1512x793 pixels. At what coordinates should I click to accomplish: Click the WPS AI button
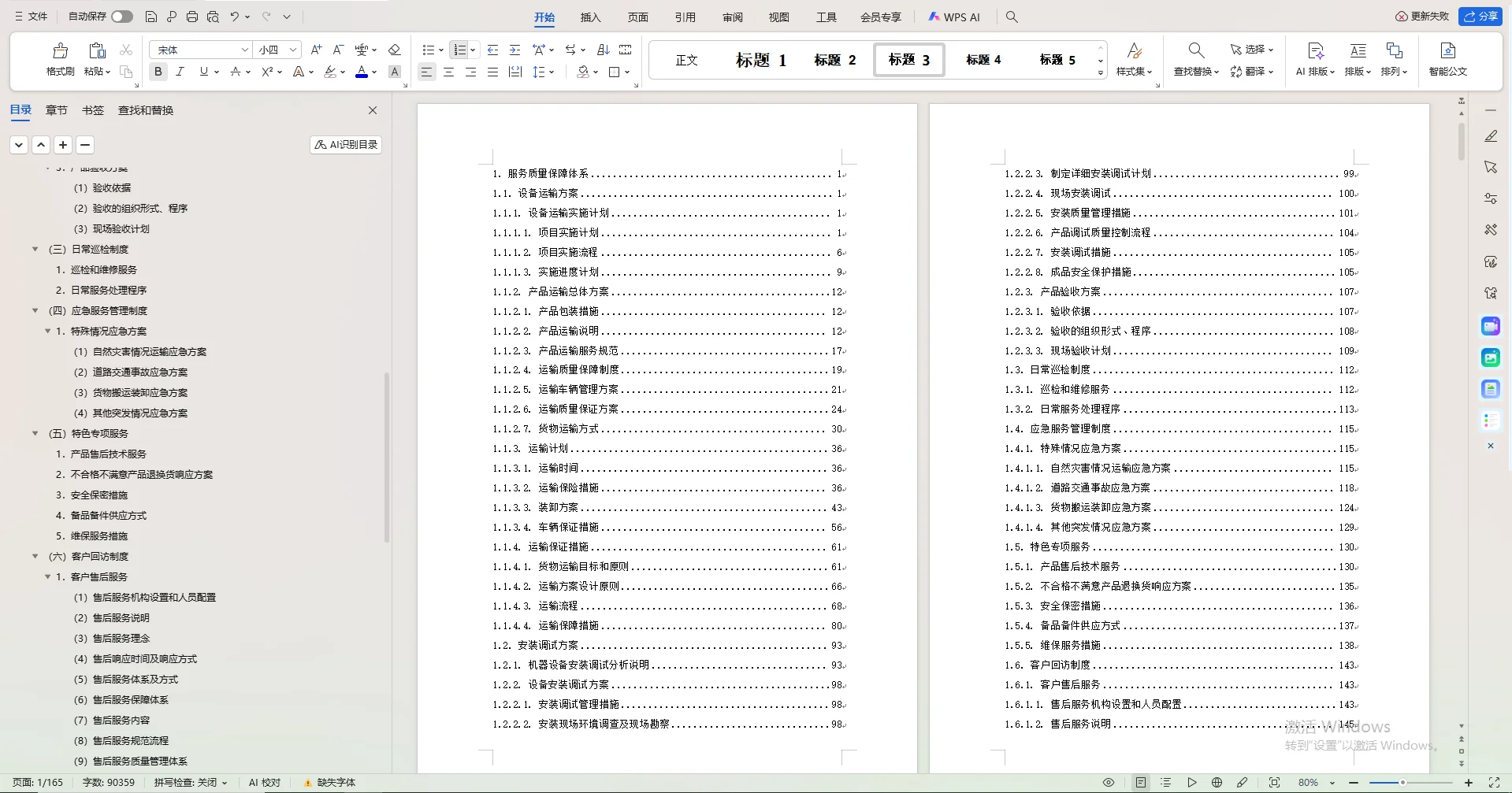click(954, 17)
